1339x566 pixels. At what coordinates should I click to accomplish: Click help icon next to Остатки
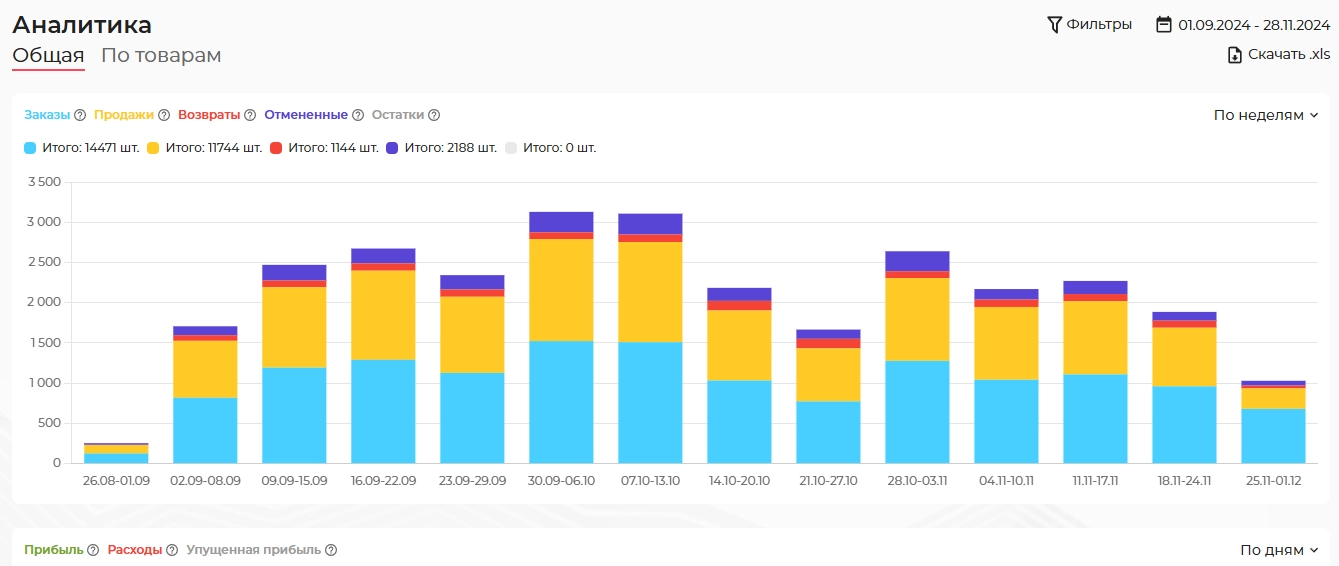point(434,115)
